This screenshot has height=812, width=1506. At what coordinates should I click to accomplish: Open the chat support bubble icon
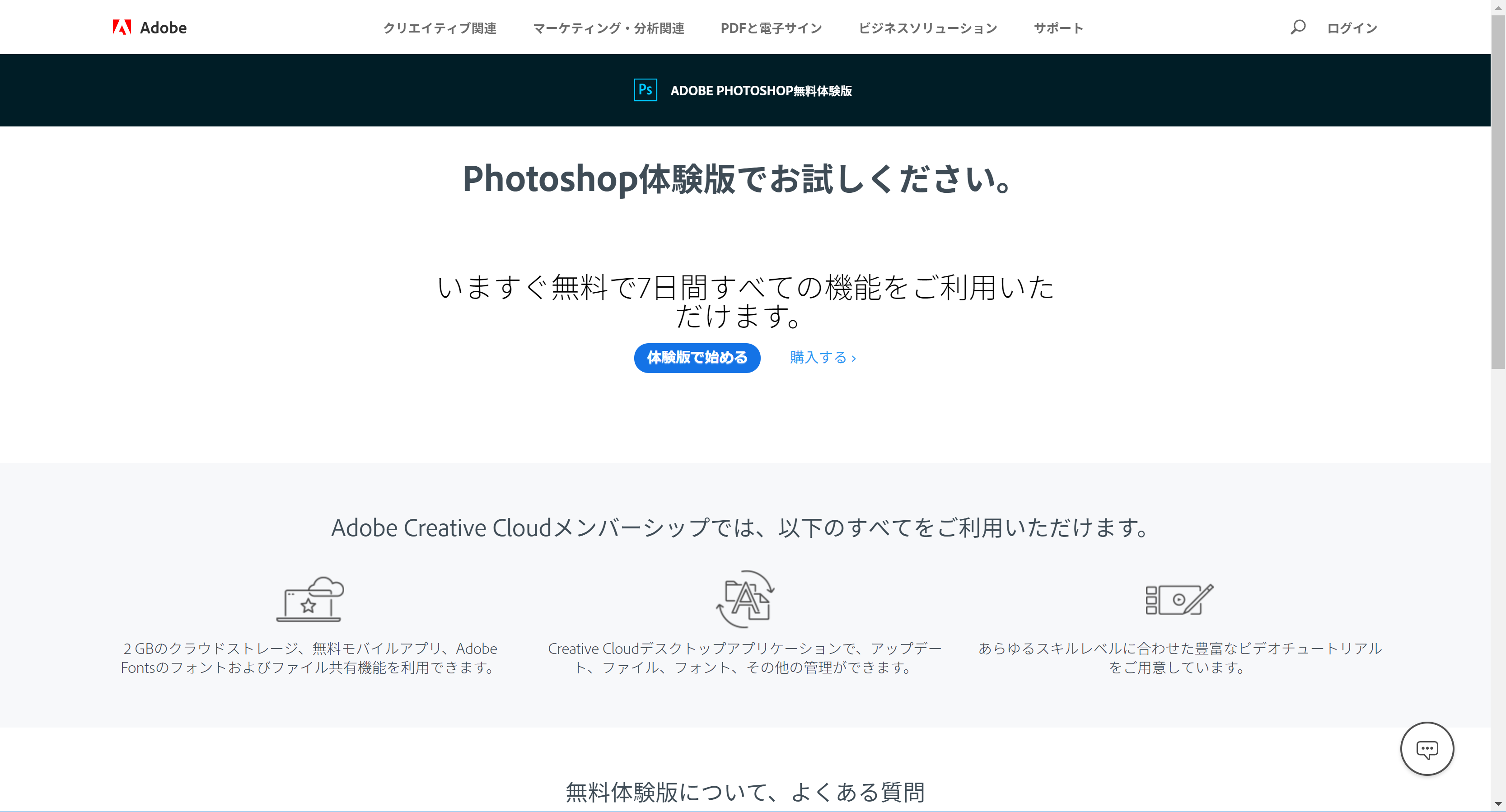pyautogui.click(x=1426, y=749)
